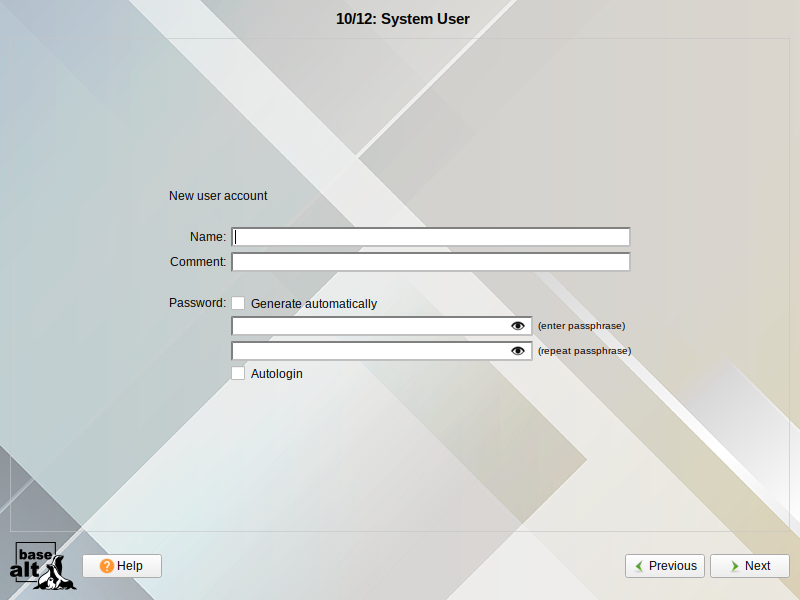Click the Name: label

[x=208, y=237]
